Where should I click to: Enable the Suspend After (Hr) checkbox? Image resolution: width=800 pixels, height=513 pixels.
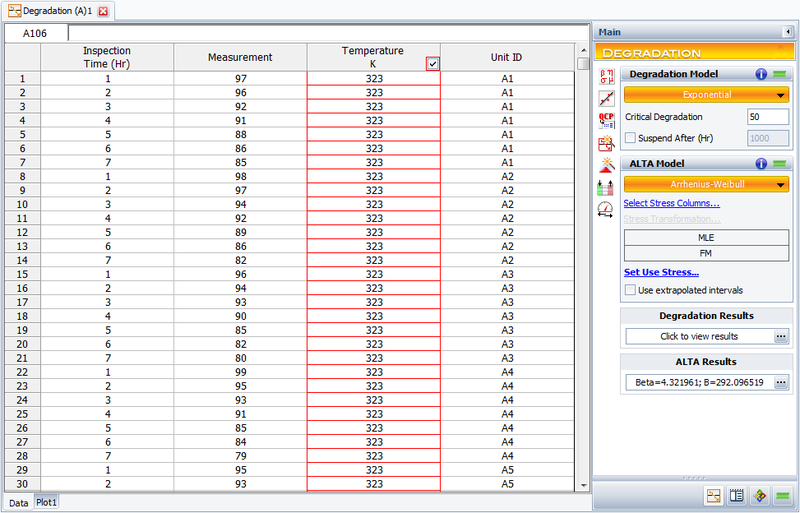coord(630,138)
